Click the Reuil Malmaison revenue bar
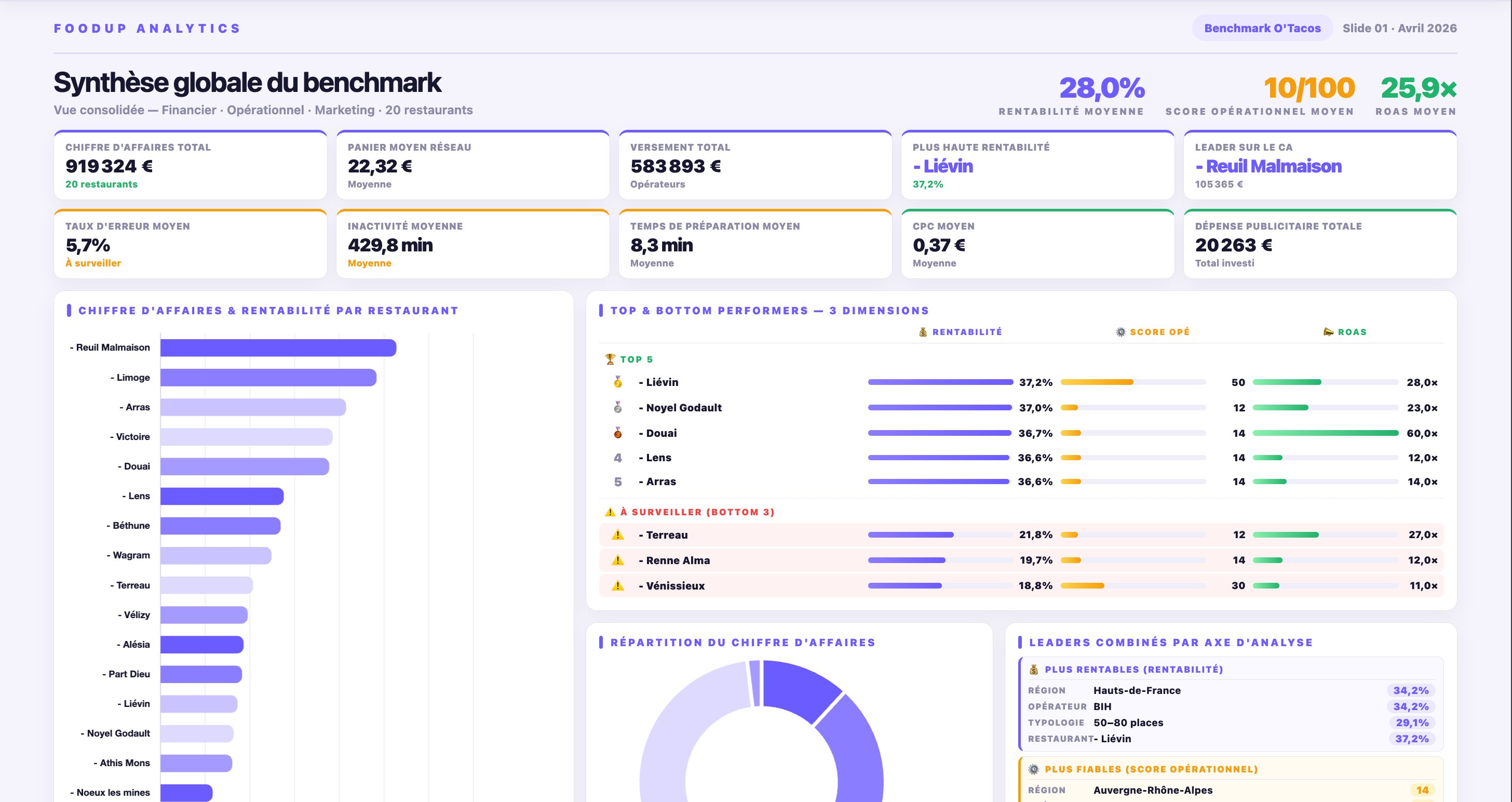1512x802 pixels. coord(278,347)
